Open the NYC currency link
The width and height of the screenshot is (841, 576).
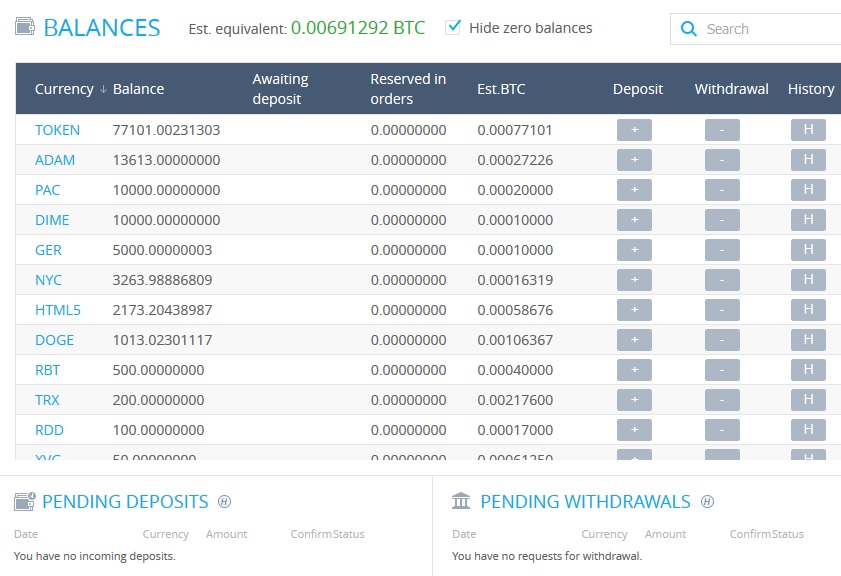click(48, 280)
